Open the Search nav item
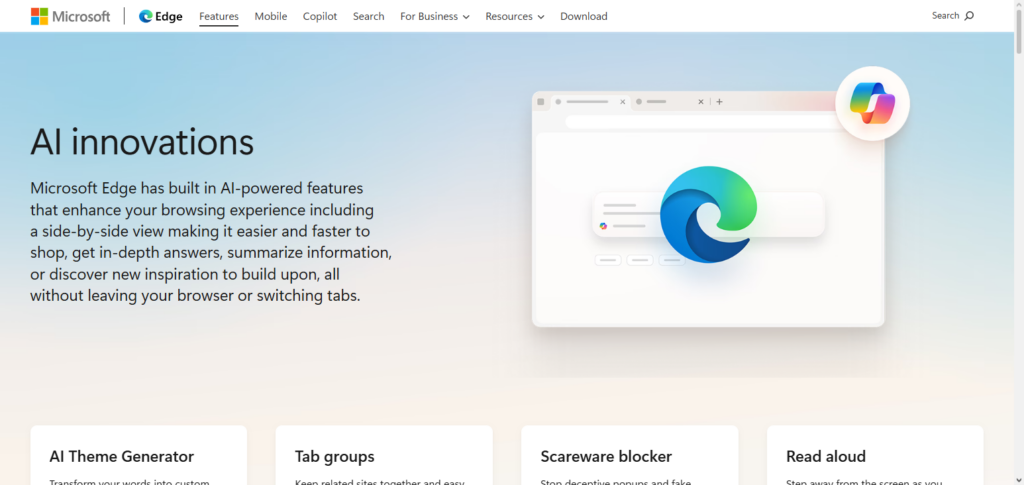Image resolution: width=1024 pixels, height=485 pixels. [x=368, y=16]
